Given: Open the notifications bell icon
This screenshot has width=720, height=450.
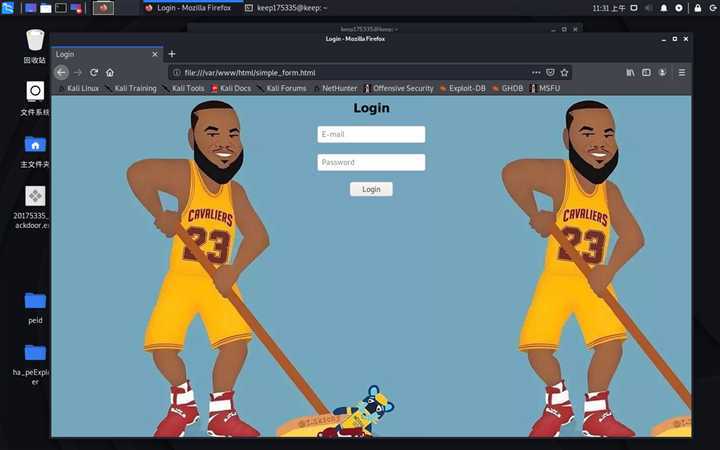Looking at the screenshot, I should click(x=664, y=8).
